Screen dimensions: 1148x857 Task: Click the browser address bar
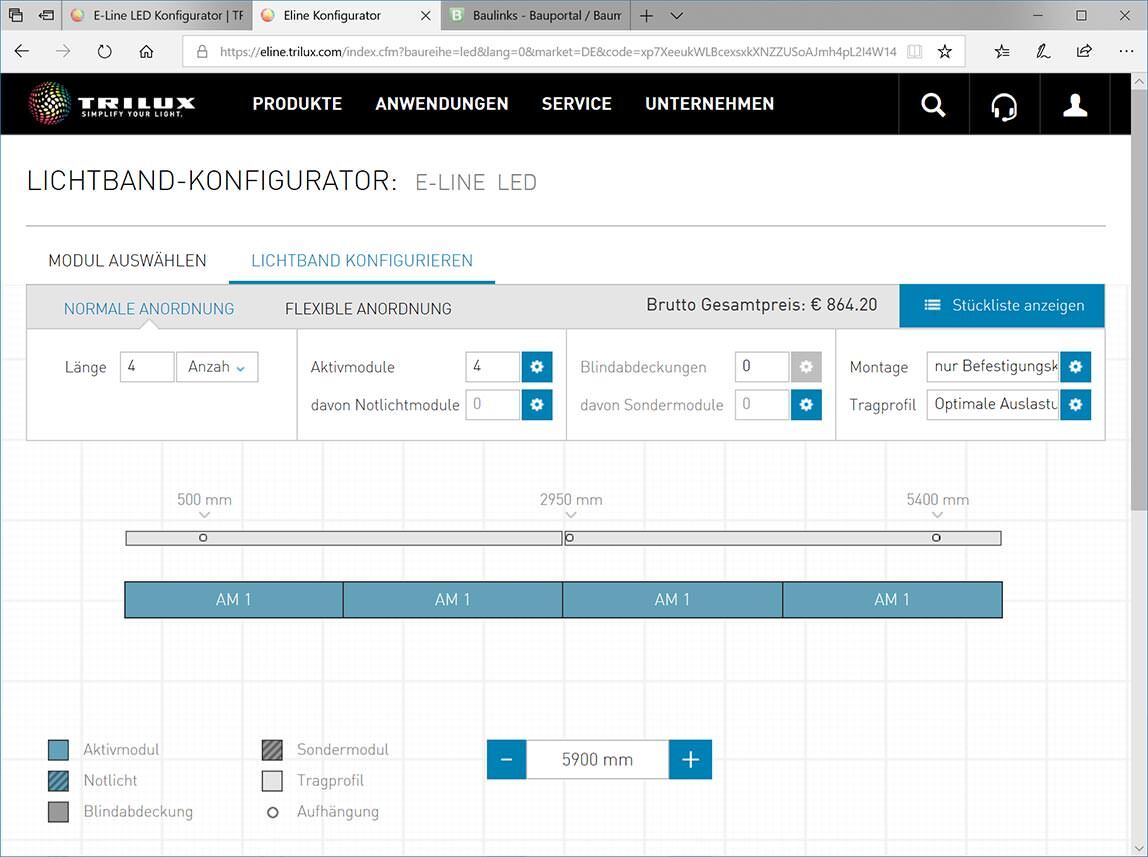tap(557, 51)
